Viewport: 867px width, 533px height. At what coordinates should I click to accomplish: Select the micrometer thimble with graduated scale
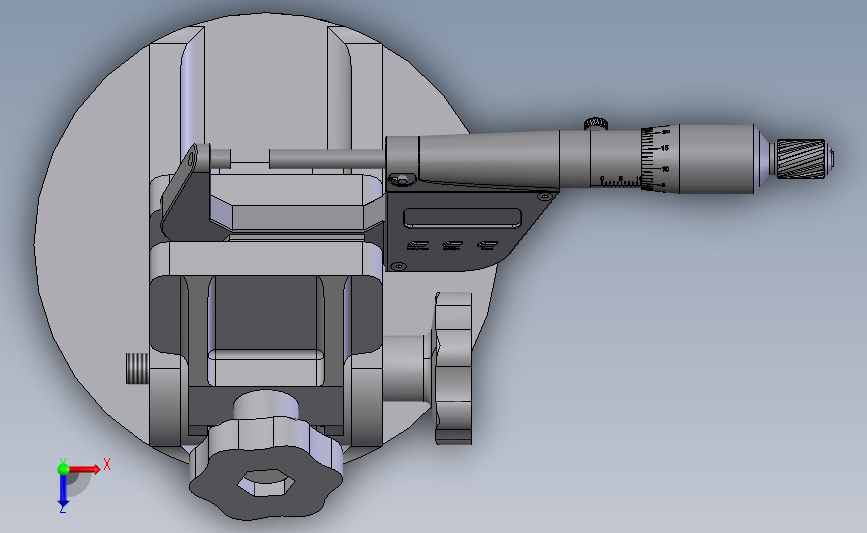click(x=698, y=159)
